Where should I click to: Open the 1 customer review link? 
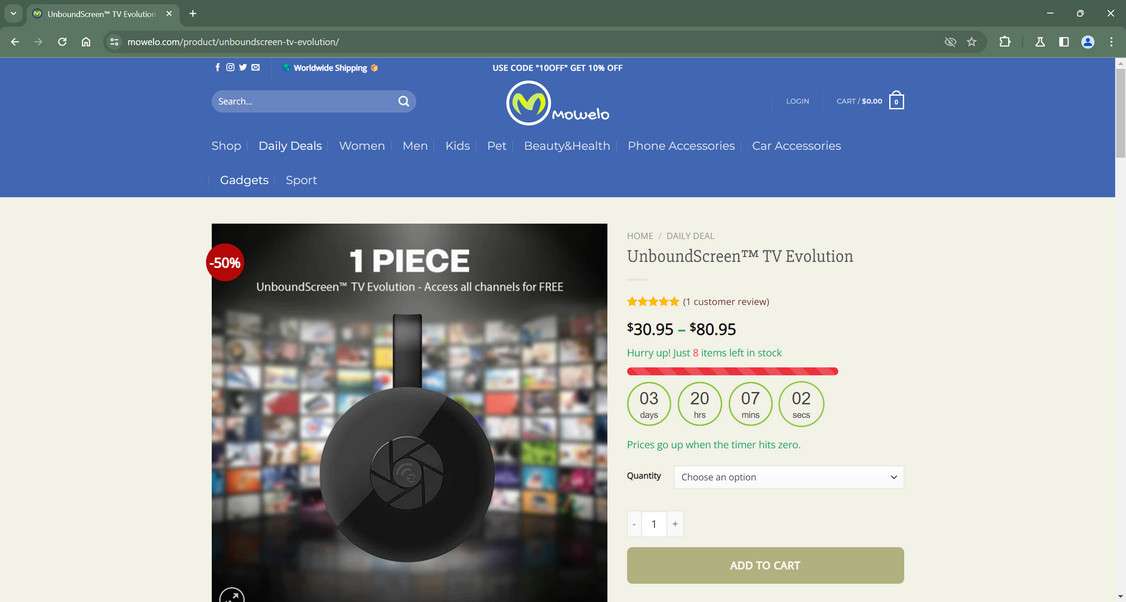pos(726,302)
